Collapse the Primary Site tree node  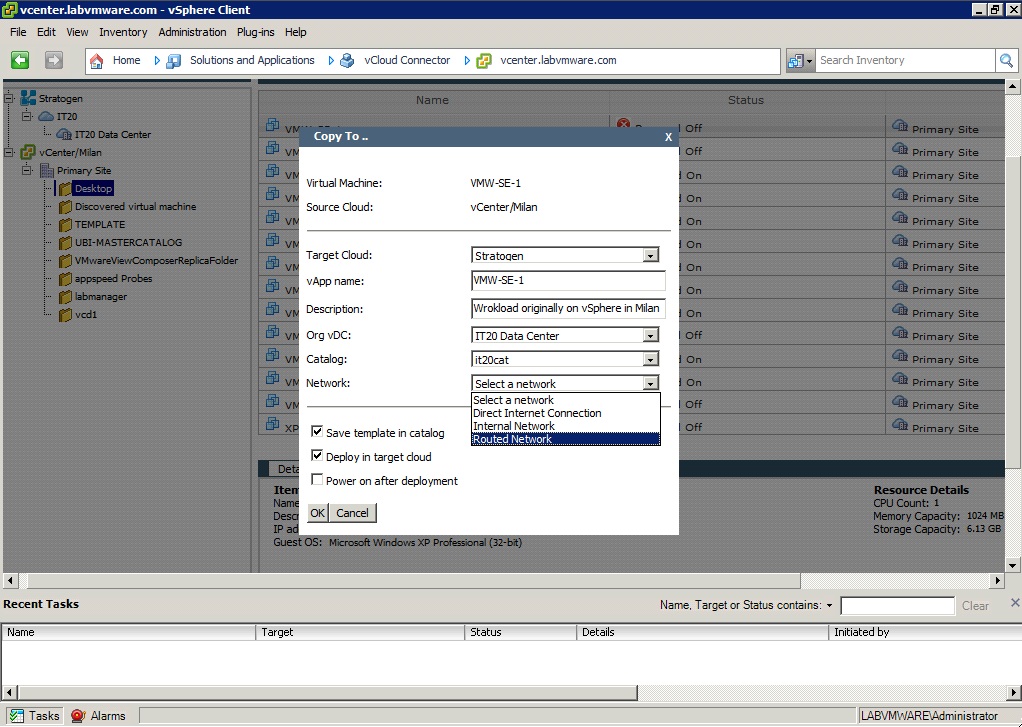click(x=27, y=170)
